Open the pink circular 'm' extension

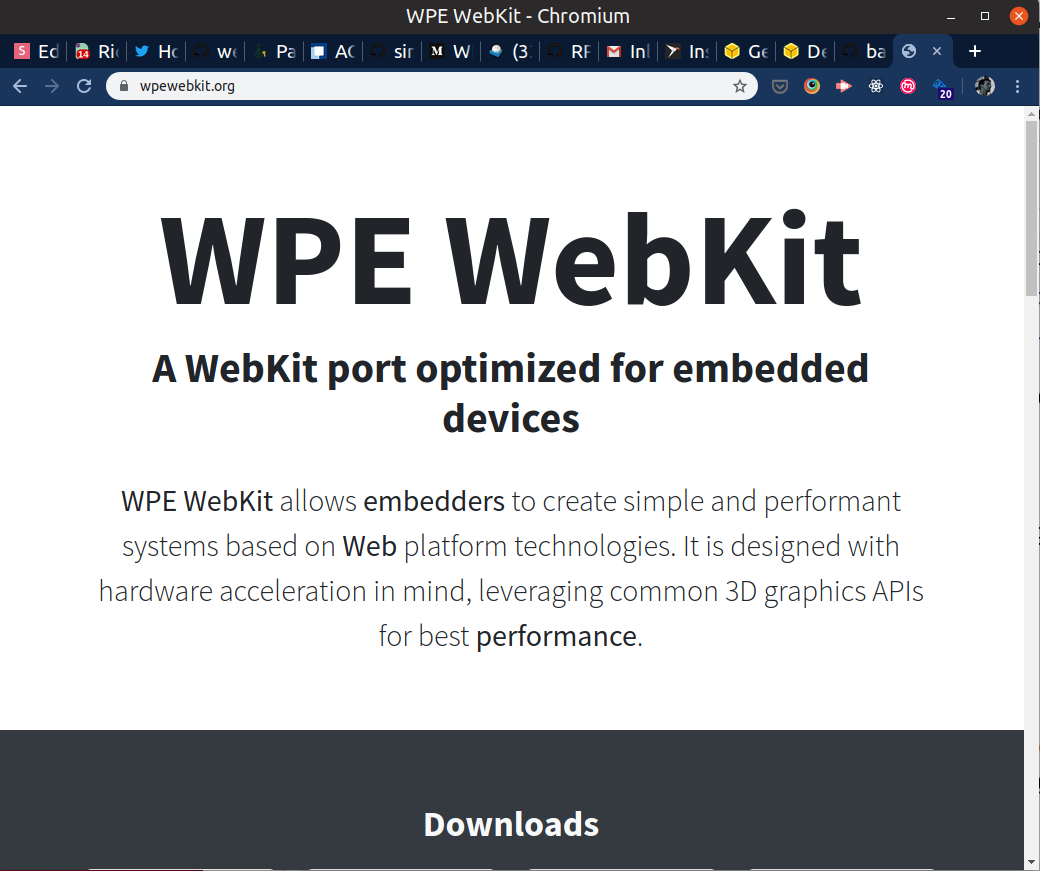coord(908,86)
